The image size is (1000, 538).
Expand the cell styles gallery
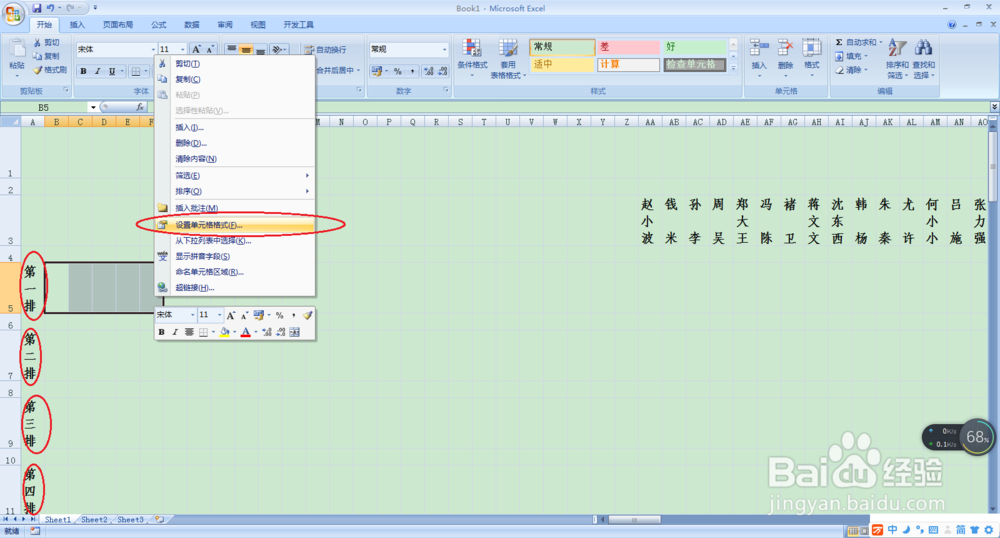(x=733, y=68)
